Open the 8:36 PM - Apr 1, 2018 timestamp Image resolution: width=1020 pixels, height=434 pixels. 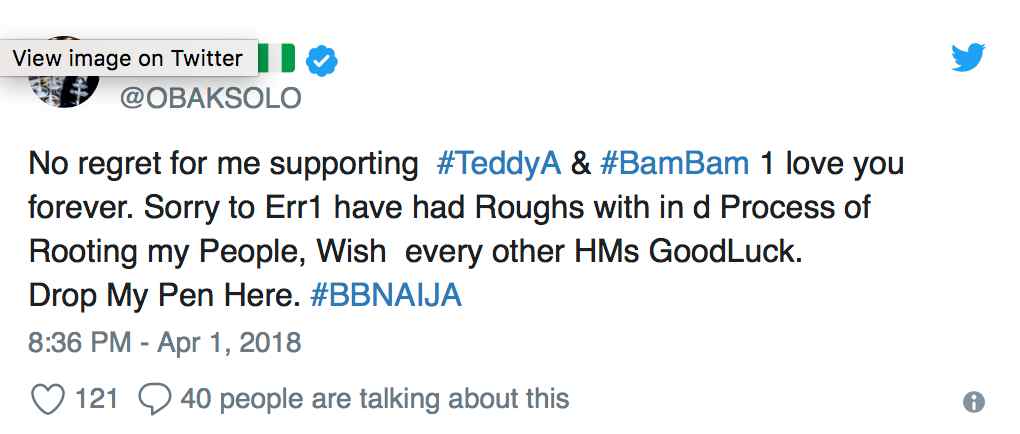[x=165, y=342]
